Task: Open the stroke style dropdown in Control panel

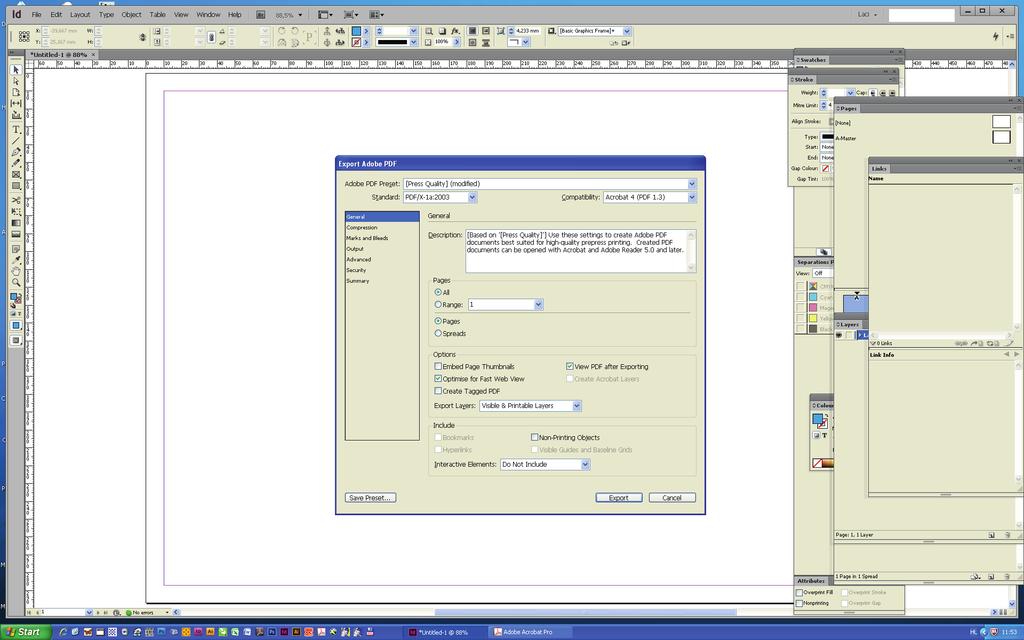Action: point(413,42)
